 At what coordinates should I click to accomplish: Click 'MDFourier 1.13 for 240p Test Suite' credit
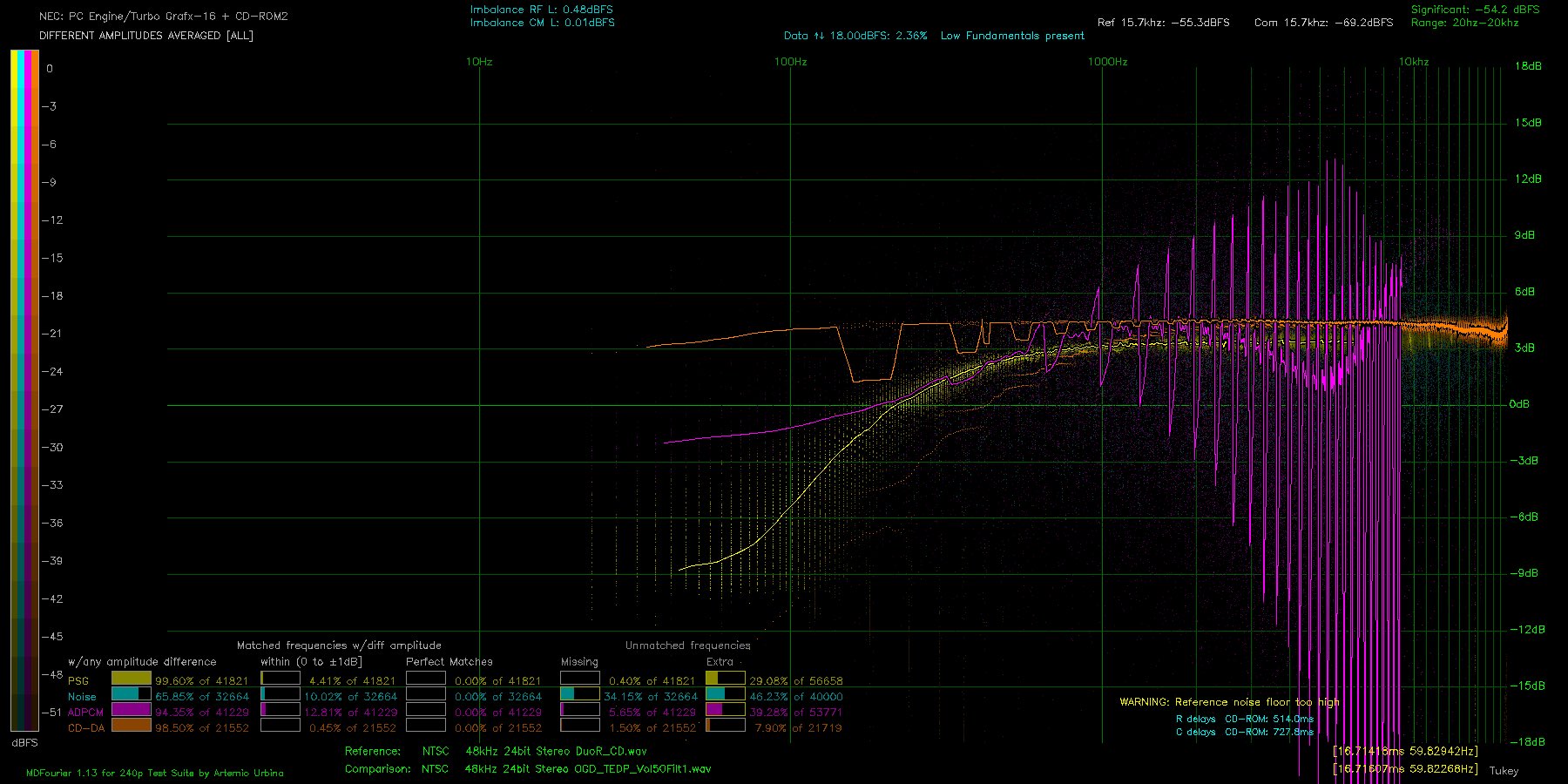click(x=155, y=773)
